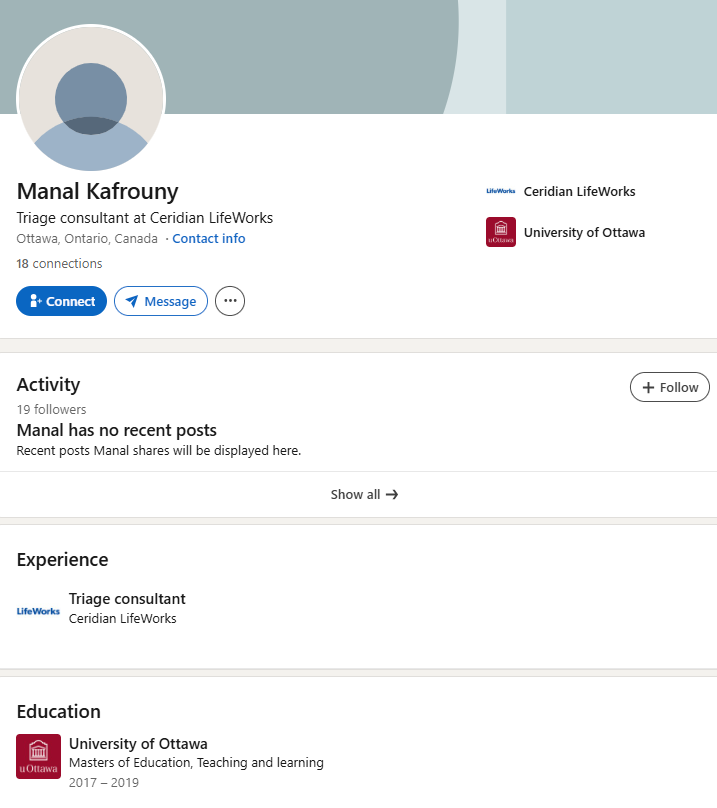Viewport: 717px width, 808px height.
Task: Click Ceridian LifeWorks company name under Experience
Action: [123, 618]
